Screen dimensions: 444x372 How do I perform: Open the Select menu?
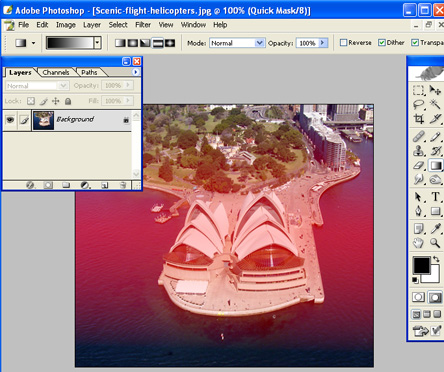[x=118, y=25]
